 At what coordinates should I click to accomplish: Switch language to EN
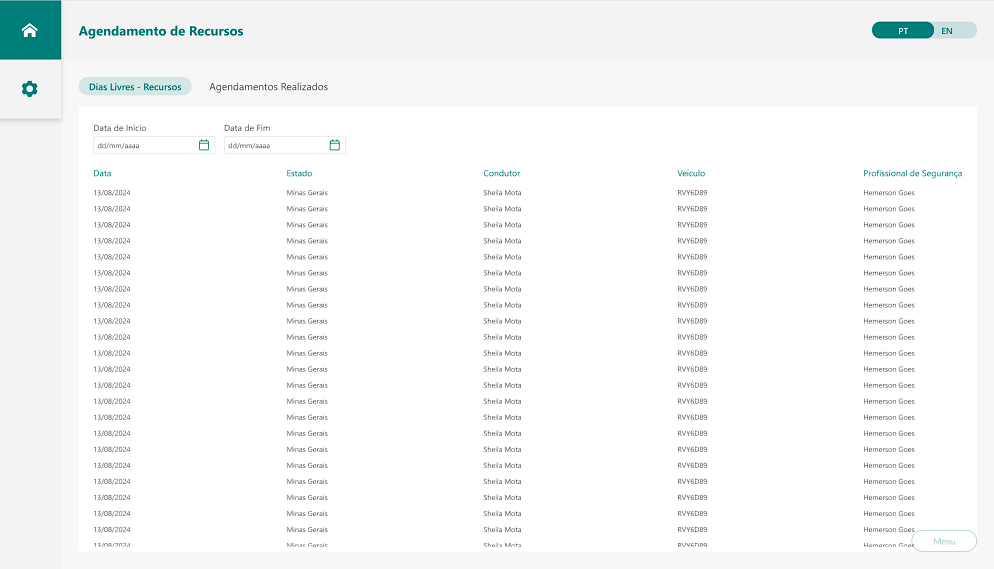[x=947, y=30]
